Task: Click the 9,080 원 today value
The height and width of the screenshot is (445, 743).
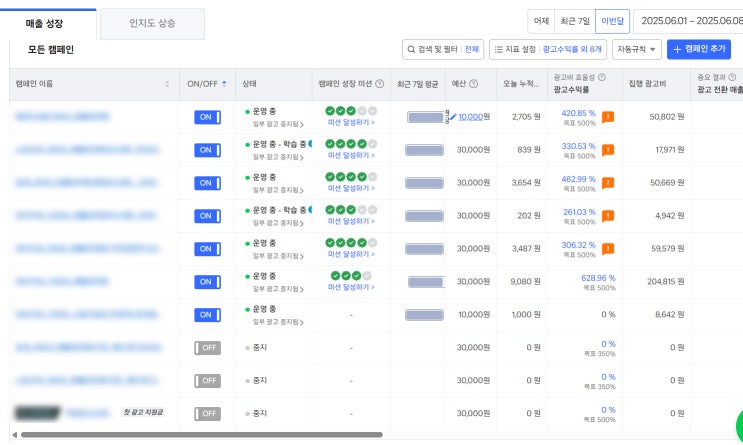Action: [525, 282]
